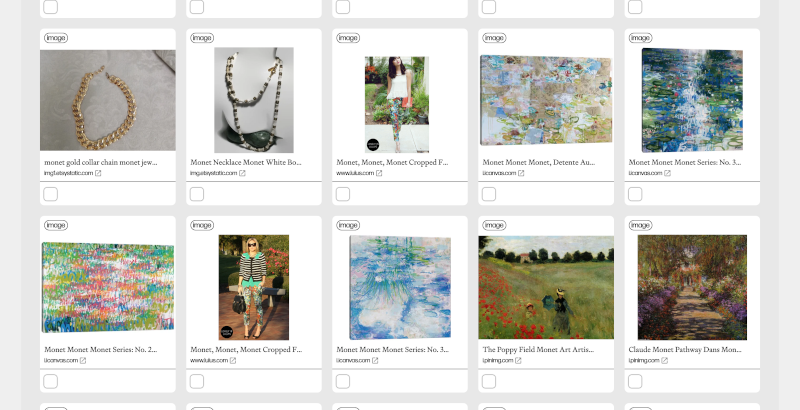Visit img1.etsystatic.com source under gold chain
The width and height of the screenshot is (800, 410).
point(69,173)
